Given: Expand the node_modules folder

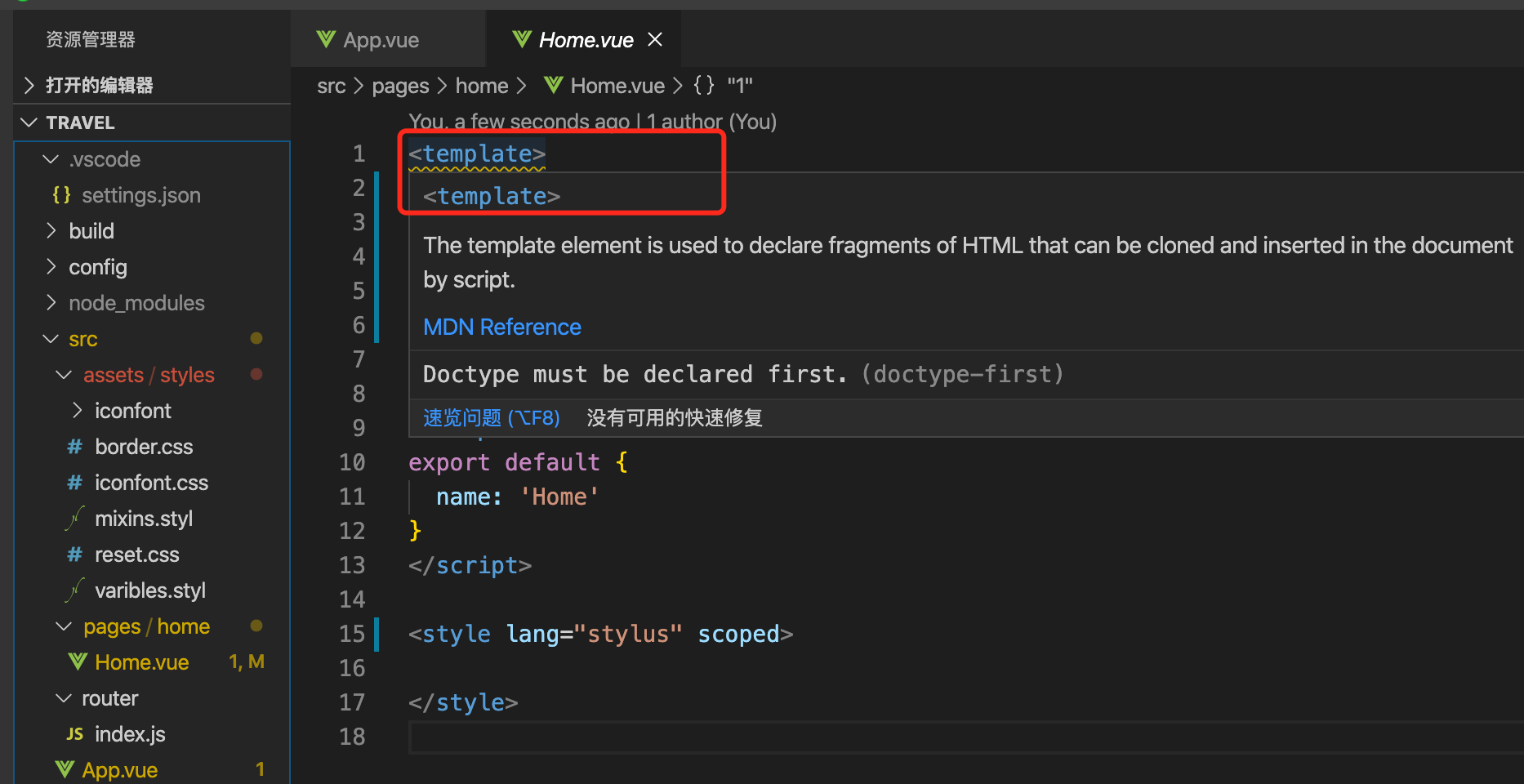Looking at the screenshot, I should pyautogui.click(x=136, y=303).
